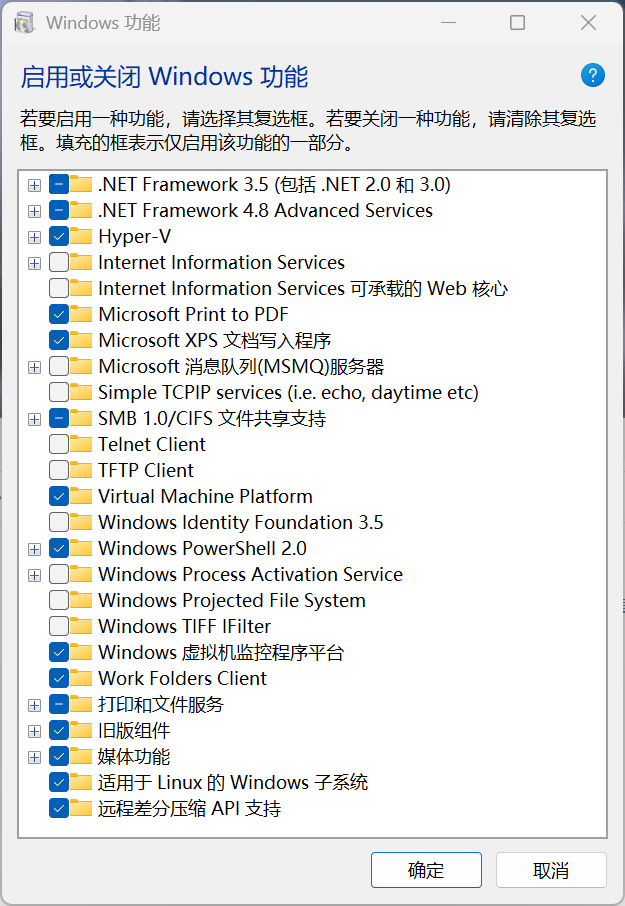
Task: Click the Windows Features title bar icon
Action: pos(24,23)
